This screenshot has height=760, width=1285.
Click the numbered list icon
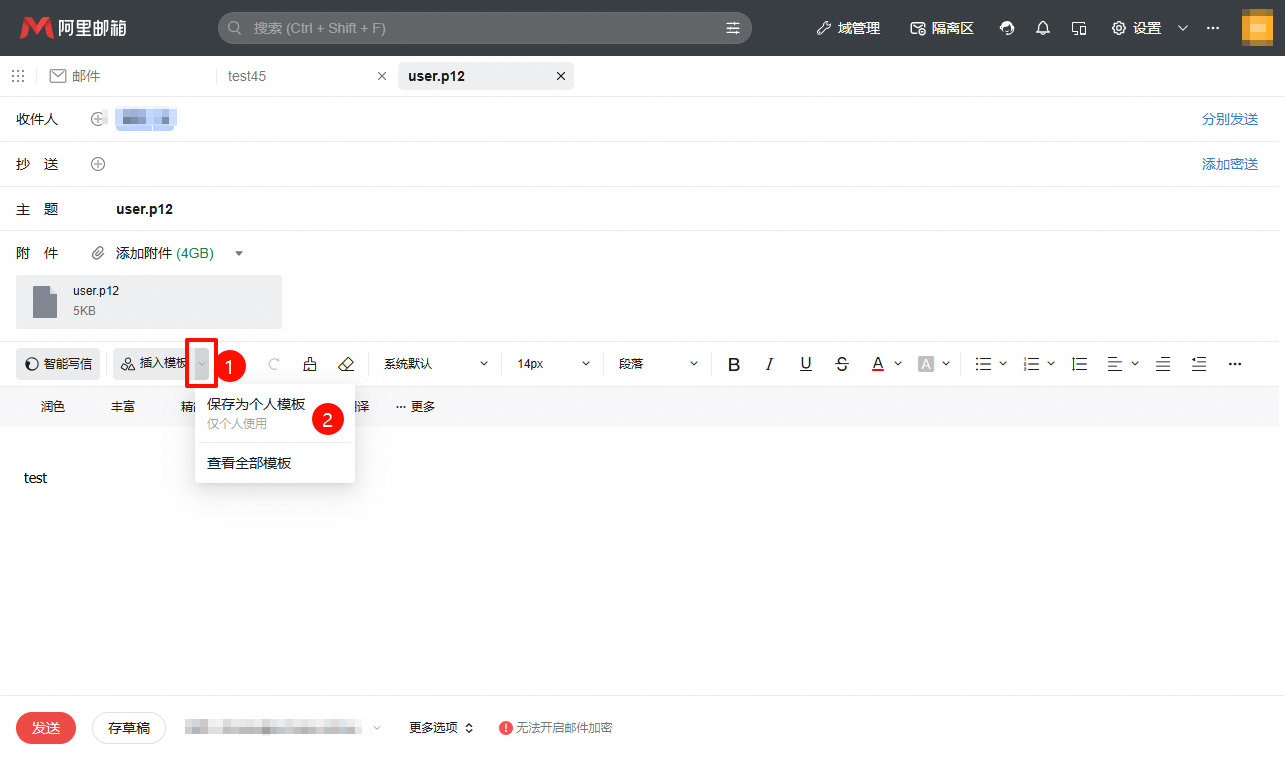(1032, 364)
